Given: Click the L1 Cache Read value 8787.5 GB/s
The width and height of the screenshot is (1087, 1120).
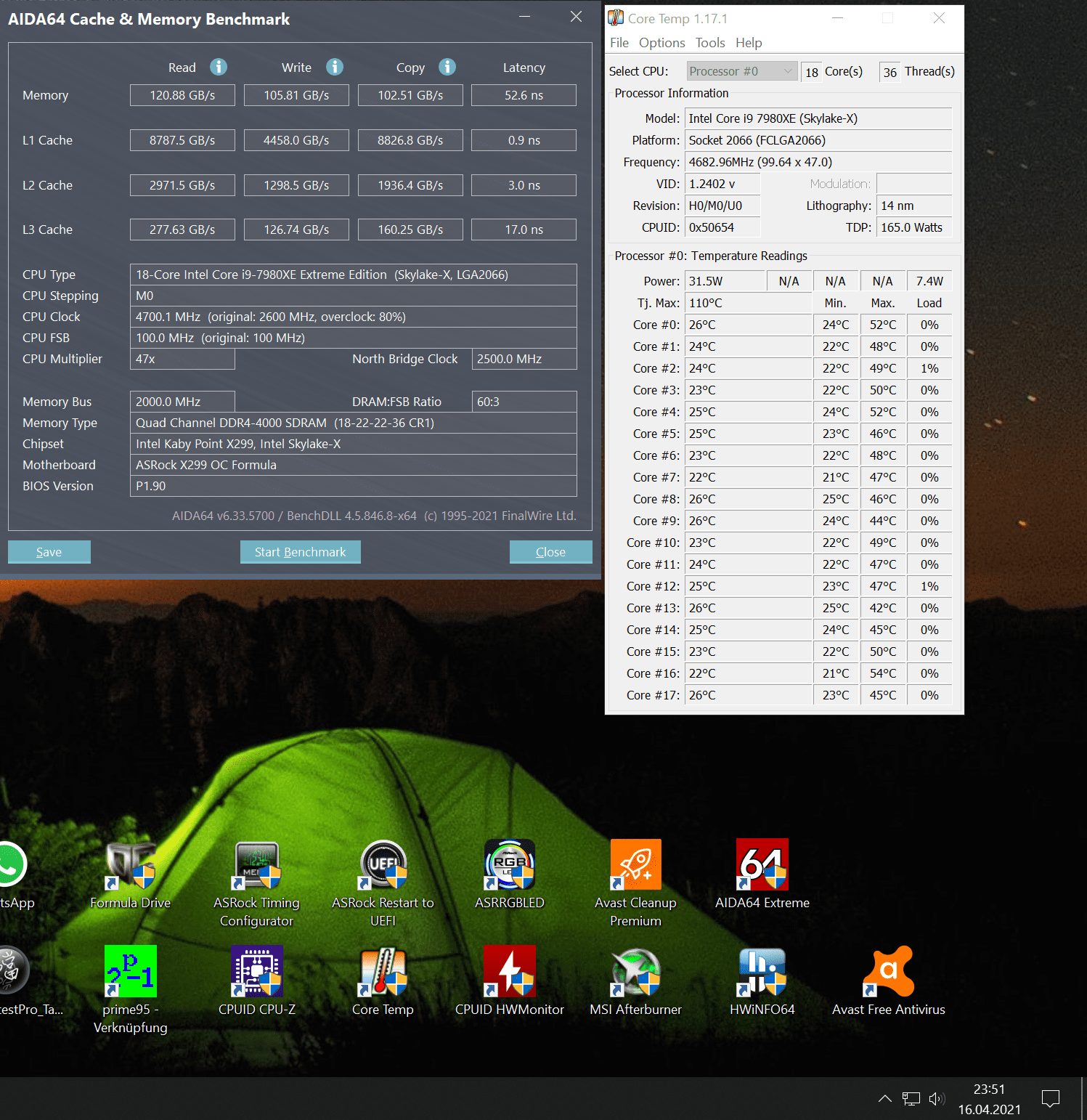Looking at the screenshot, I should 182,140.
